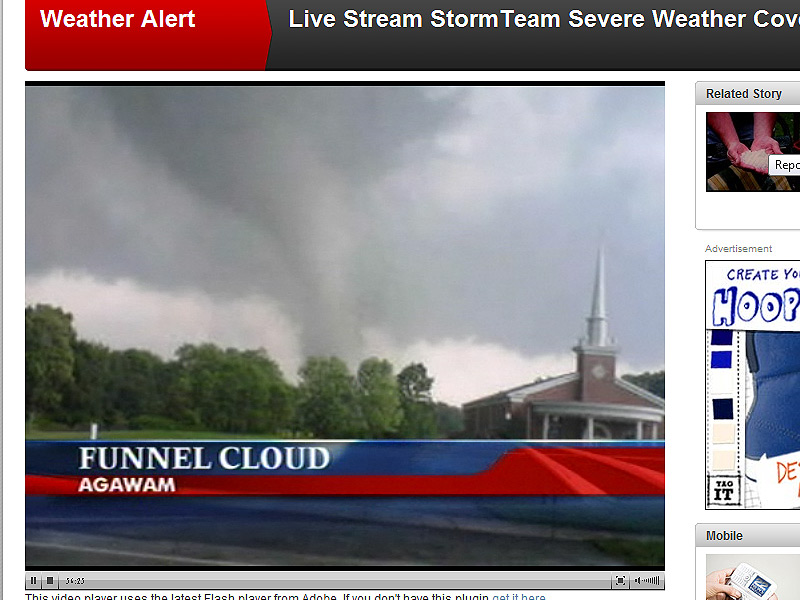Mute the video speaker icon
Image resolution: width=800 pixels, height=600 pixels.
tap(638, 581)
